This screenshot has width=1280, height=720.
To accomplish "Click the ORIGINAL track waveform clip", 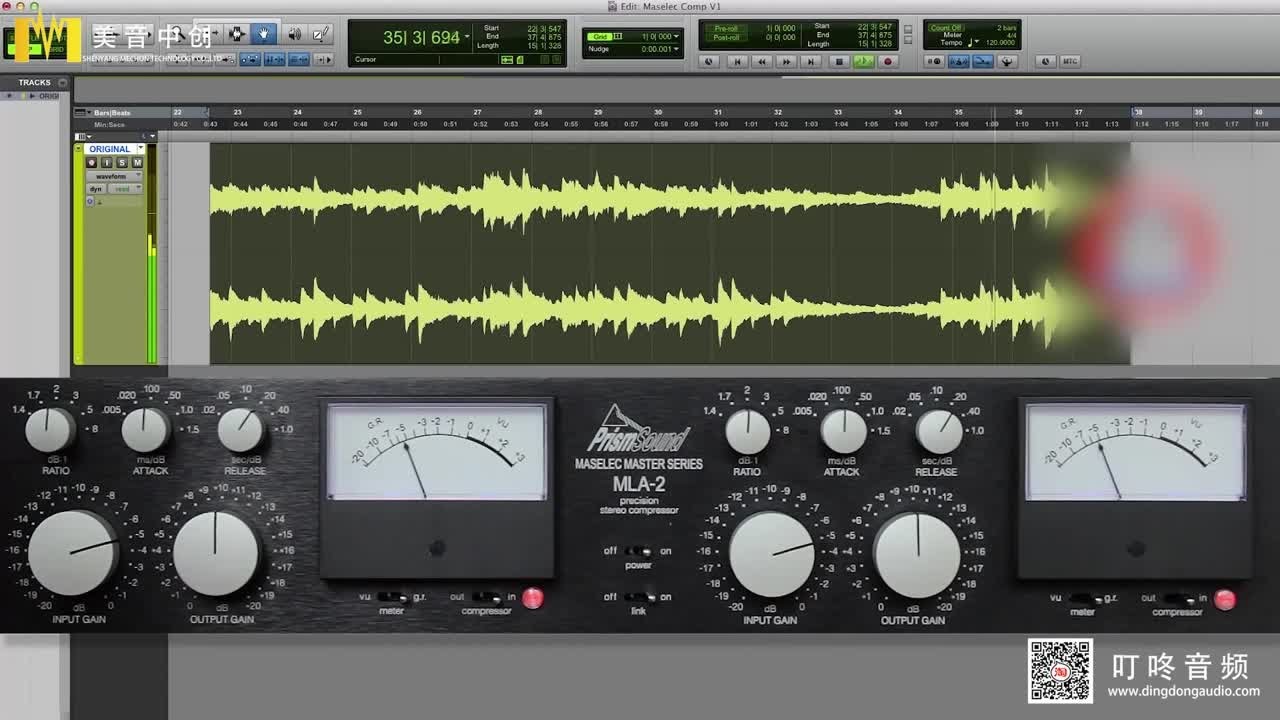I will [670, 253].
